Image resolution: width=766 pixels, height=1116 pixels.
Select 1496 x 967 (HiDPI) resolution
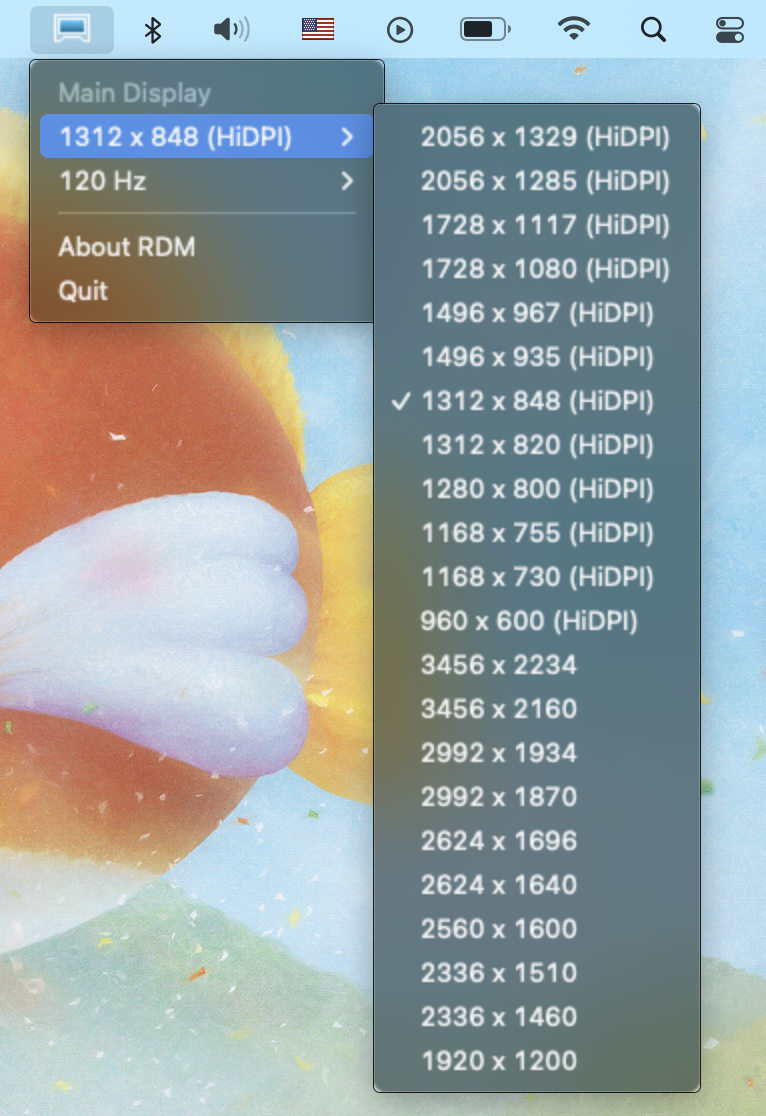point(537,313)
